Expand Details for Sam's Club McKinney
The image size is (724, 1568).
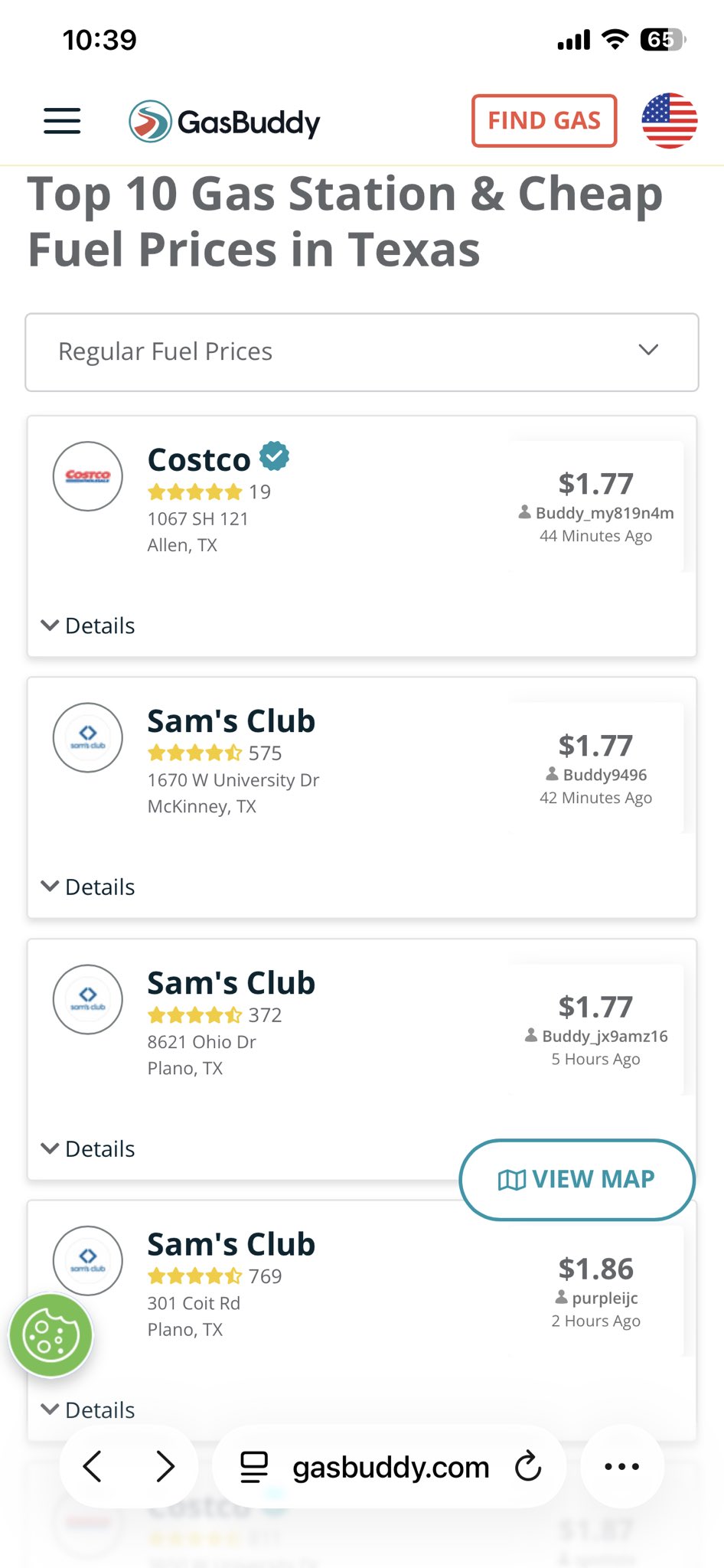(88, 887)
